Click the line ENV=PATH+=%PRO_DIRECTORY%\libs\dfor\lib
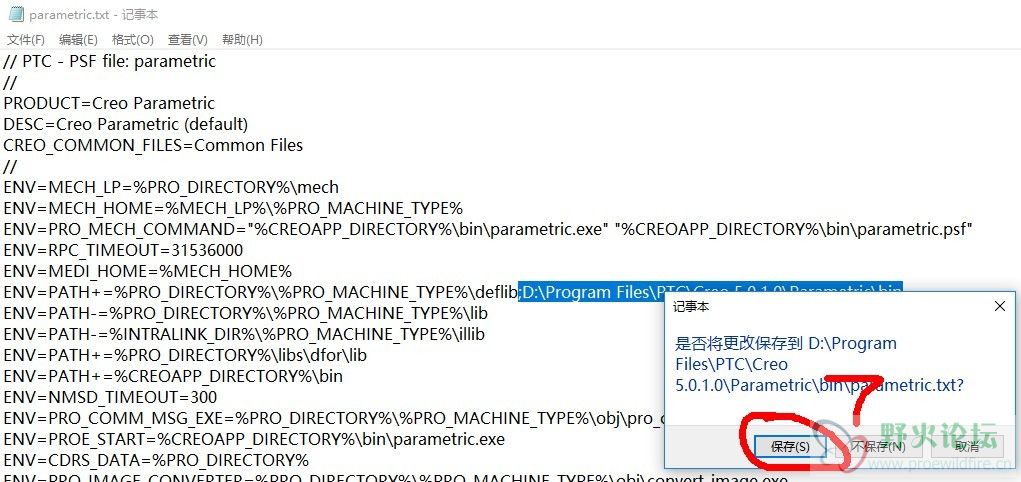1021x482 pixels. coord(185,355)
